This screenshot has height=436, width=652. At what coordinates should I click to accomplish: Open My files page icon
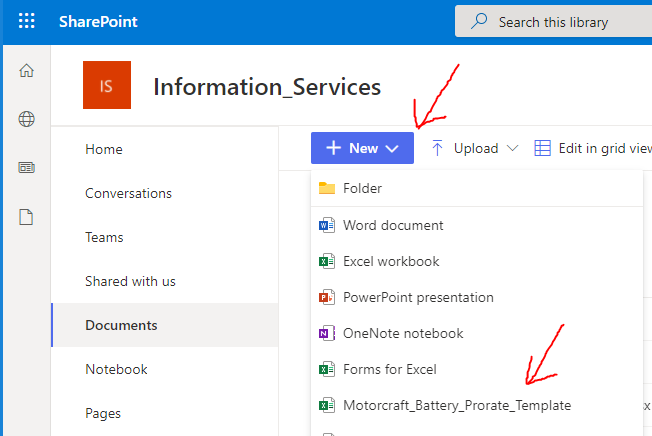(26, 217)
